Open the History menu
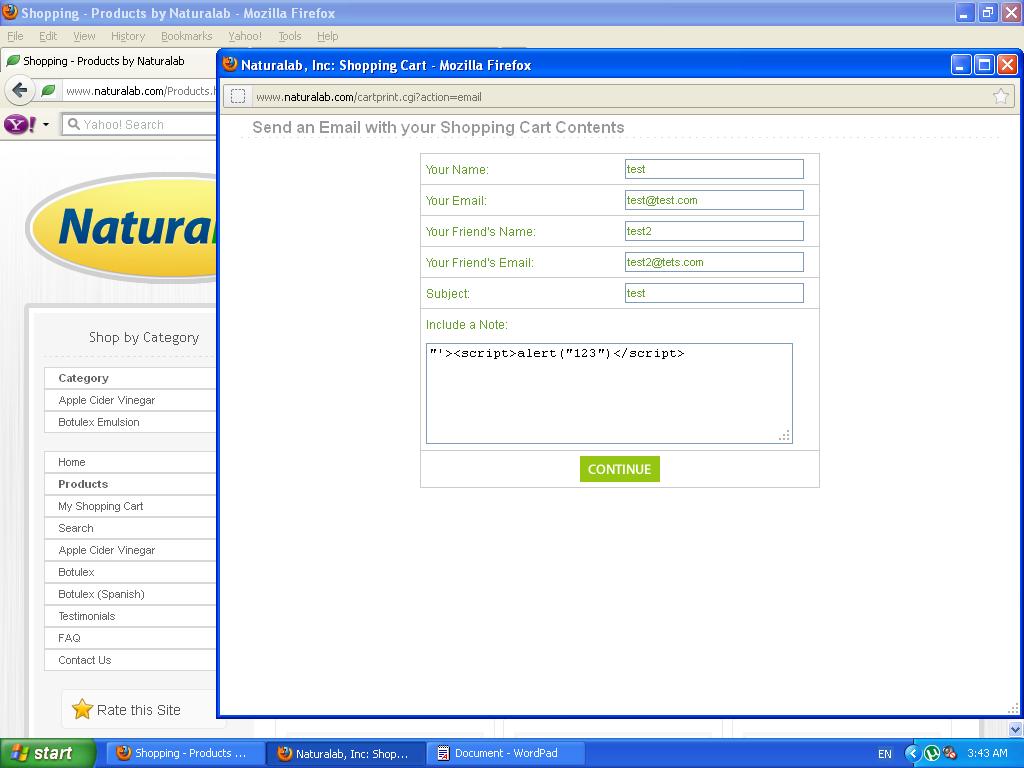Image resolution: width=1024 pixels, height=768 pixels. pos(128,36)
